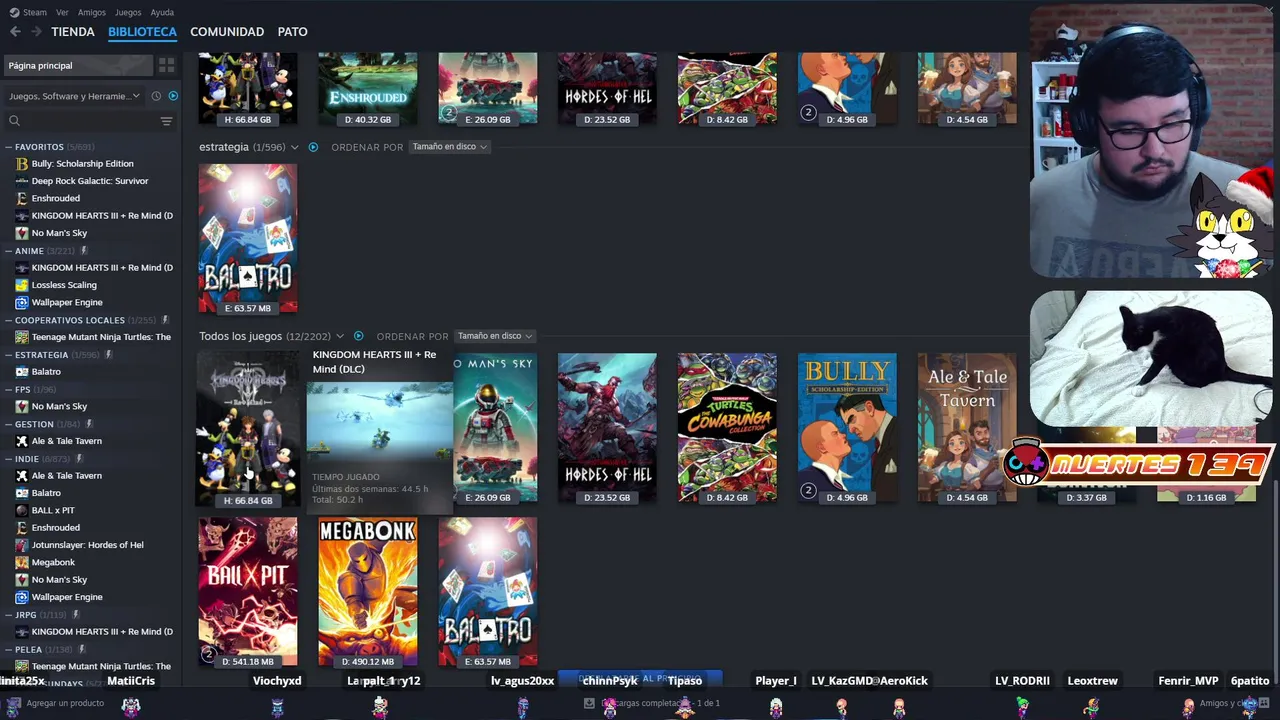Open Megabonk cover art
Screen dimensions: 1280x720
(x=368, y=592)
